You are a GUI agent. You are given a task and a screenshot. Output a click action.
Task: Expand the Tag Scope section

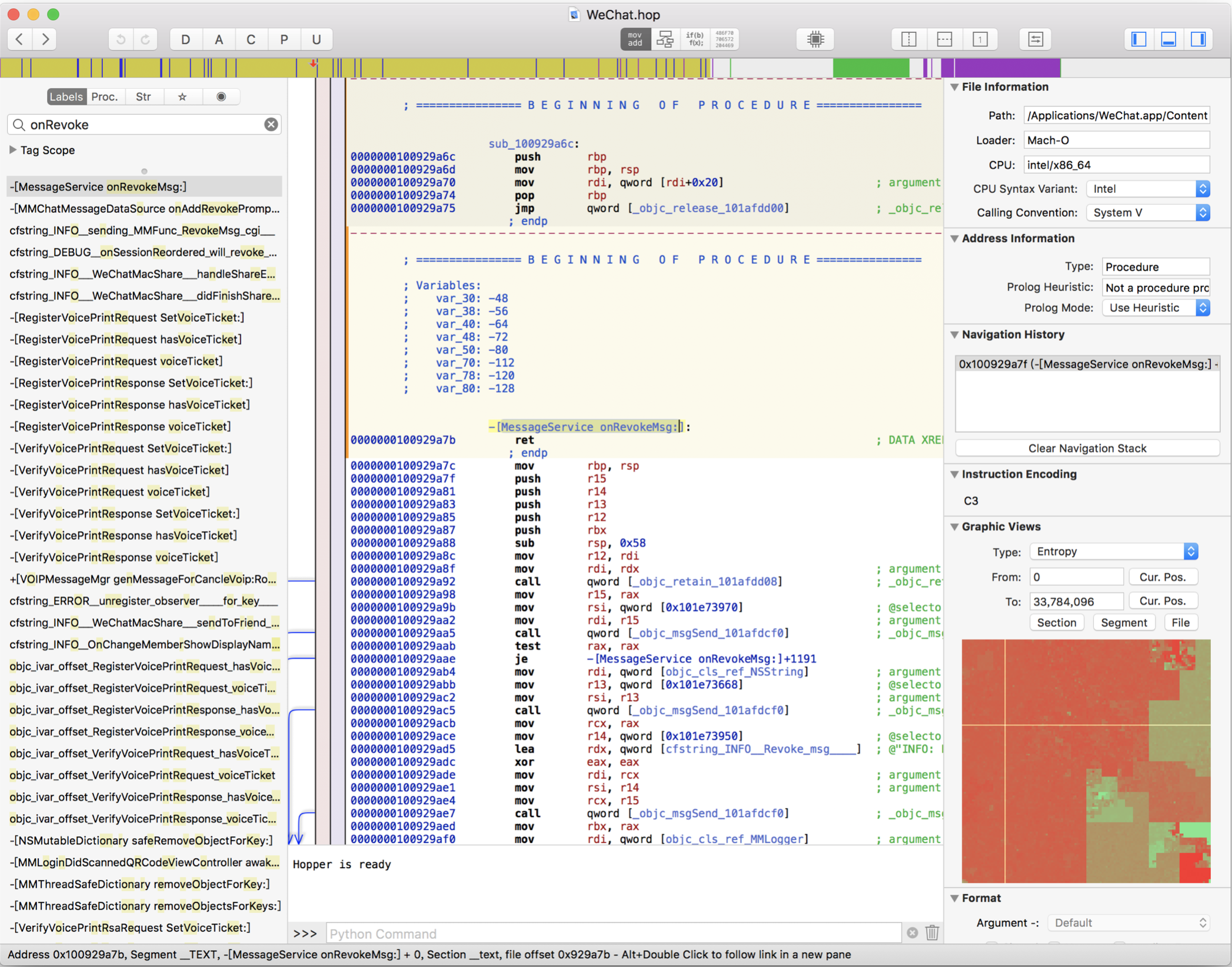(x=13, y=150)
